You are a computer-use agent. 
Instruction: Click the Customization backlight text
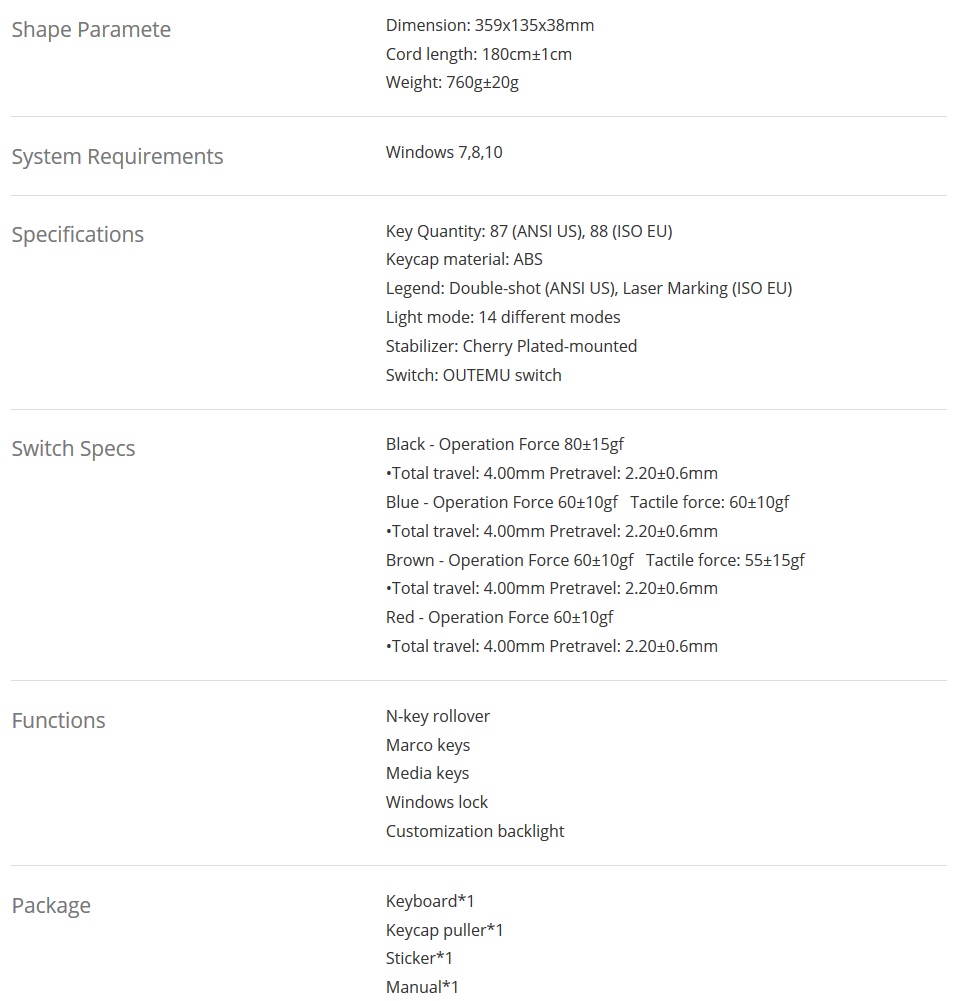pos(474,832)
